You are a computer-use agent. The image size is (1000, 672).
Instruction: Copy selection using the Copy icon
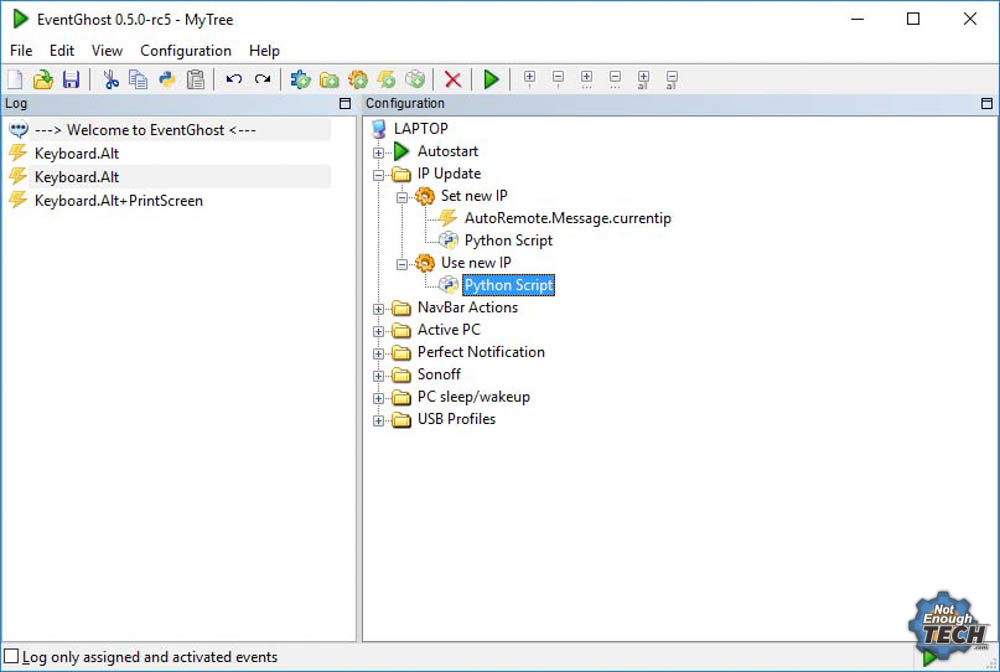tap(138, 80)
